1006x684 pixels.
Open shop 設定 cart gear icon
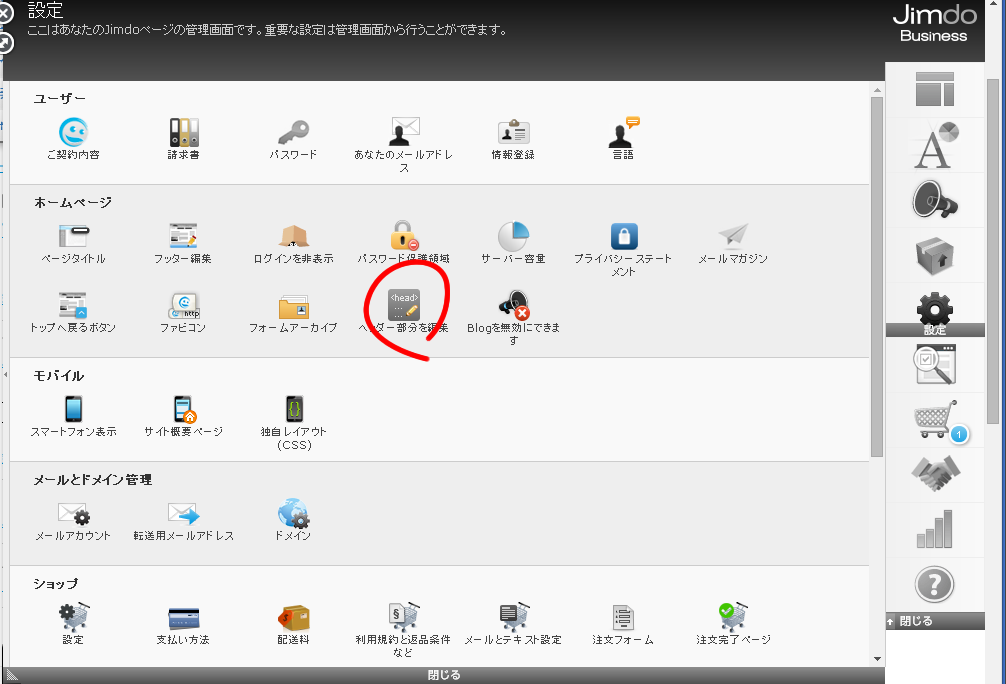click(x=73, y=617)
